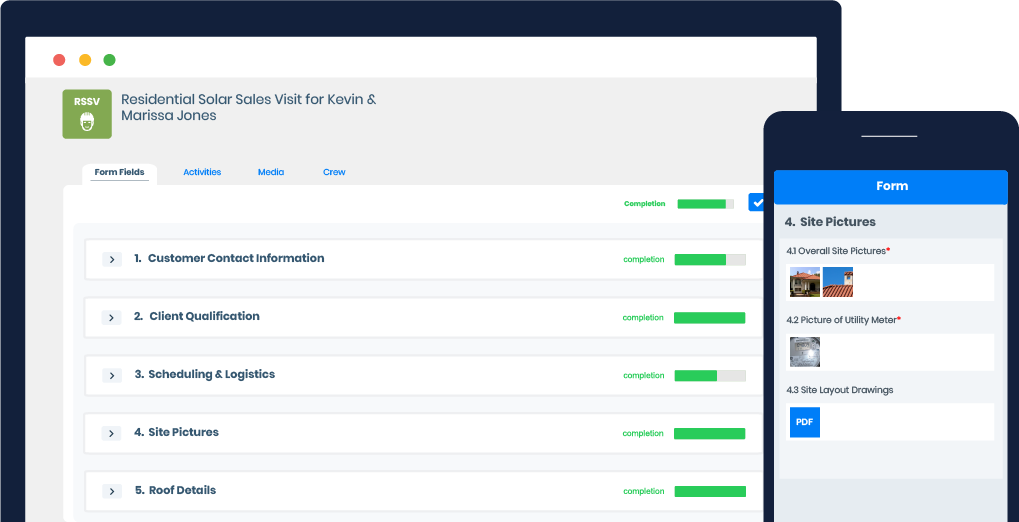Click the '3. Scheduling & Logistics' heading

pyautogui.click(x=205, y=374)
